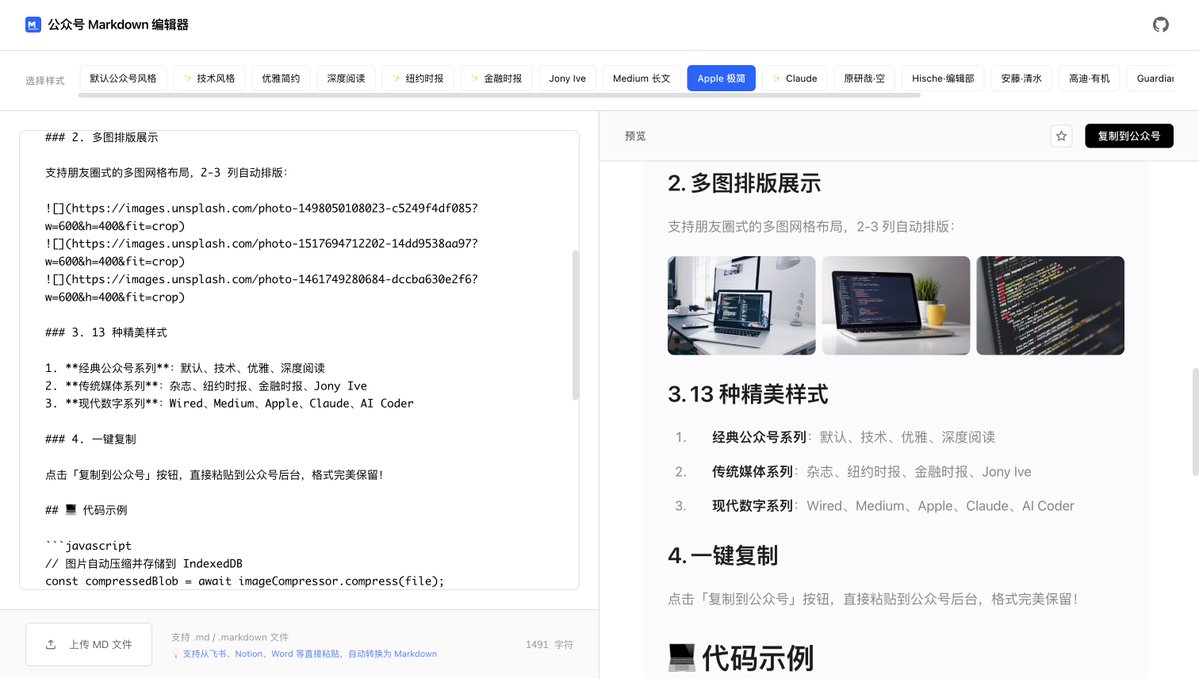Open the laptop with plant preview image

click(895, 305)
